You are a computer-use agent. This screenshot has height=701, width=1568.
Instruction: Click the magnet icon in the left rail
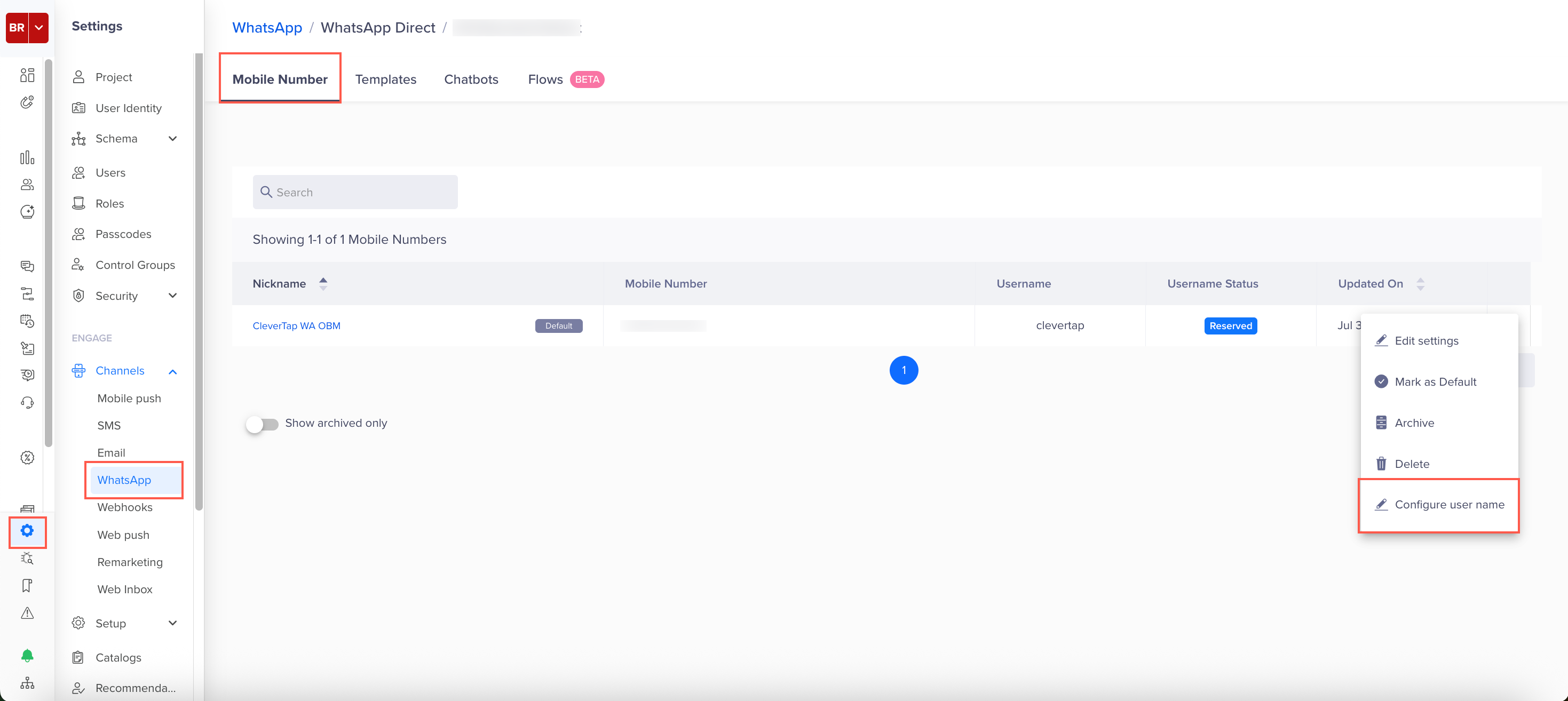[x=27, y=102]
